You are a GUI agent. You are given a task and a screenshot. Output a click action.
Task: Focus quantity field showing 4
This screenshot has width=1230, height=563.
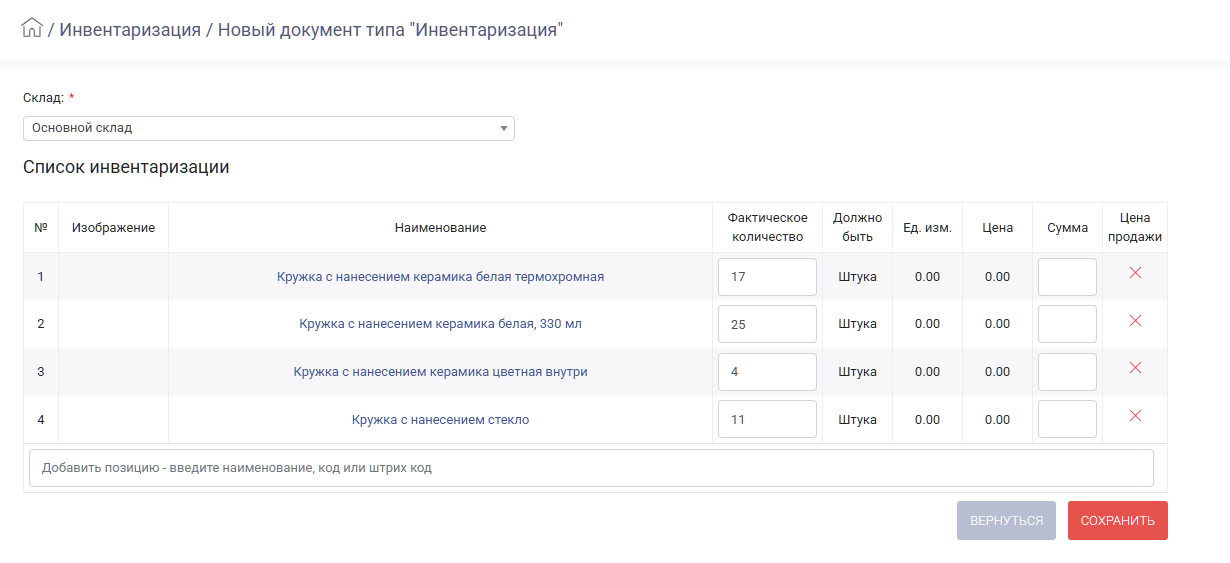pos(767,372)
